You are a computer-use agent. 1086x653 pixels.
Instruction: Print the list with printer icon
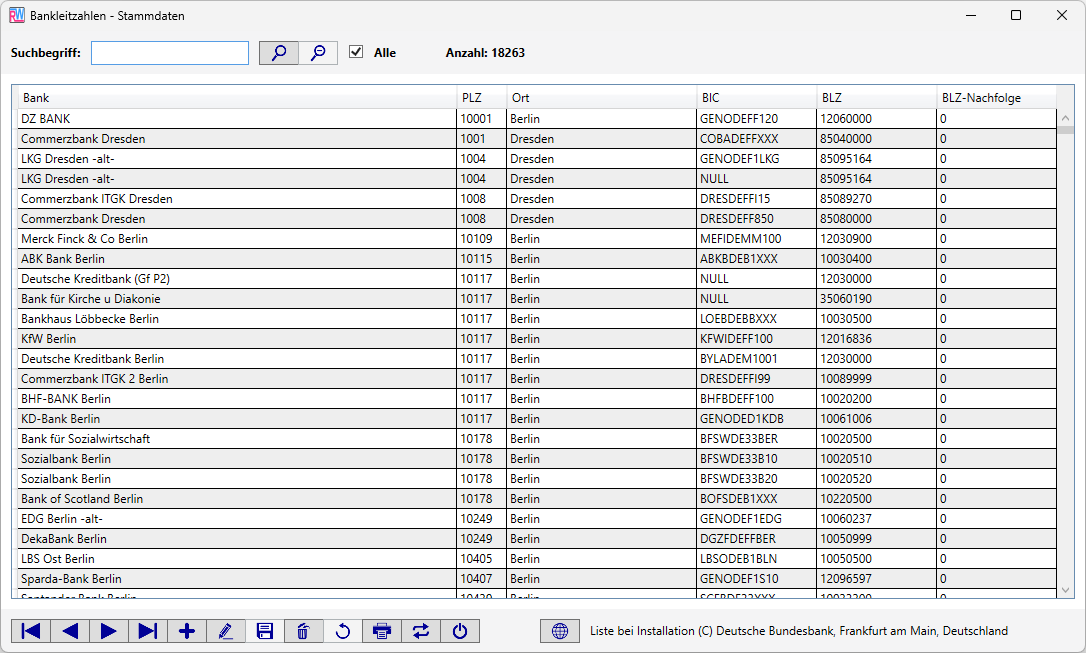[x=382, y=631]
